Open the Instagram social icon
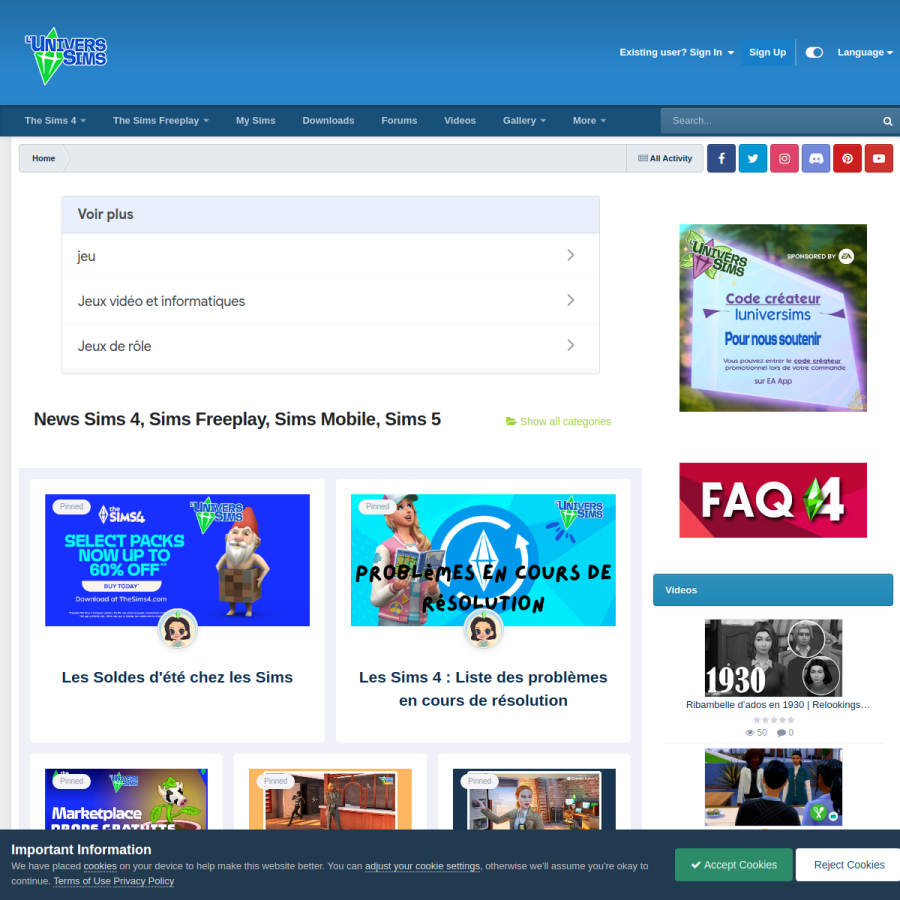 click(x=784, y=158)
